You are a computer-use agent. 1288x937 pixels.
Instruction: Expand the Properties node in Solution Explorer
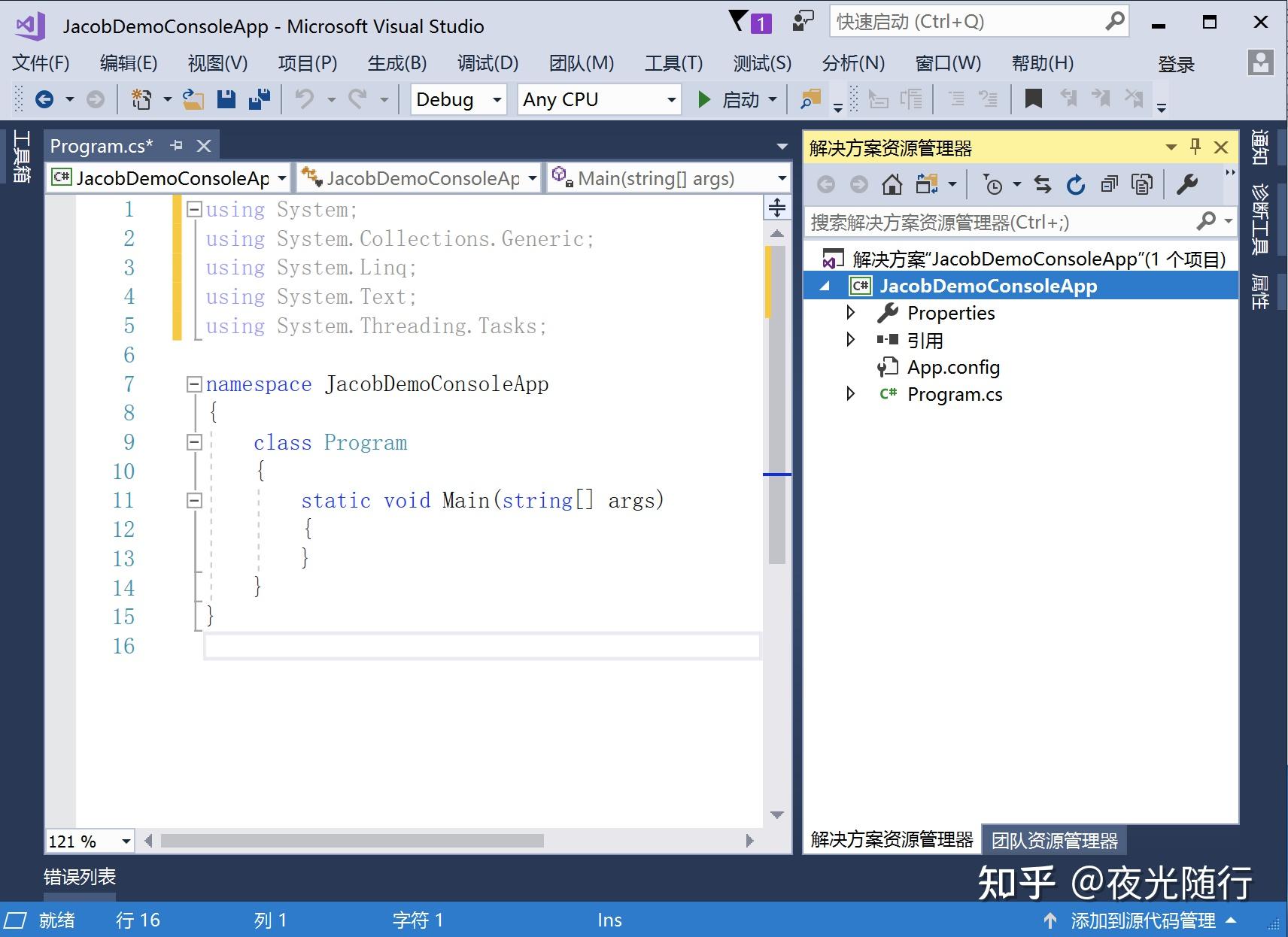(x=850, y=312)
